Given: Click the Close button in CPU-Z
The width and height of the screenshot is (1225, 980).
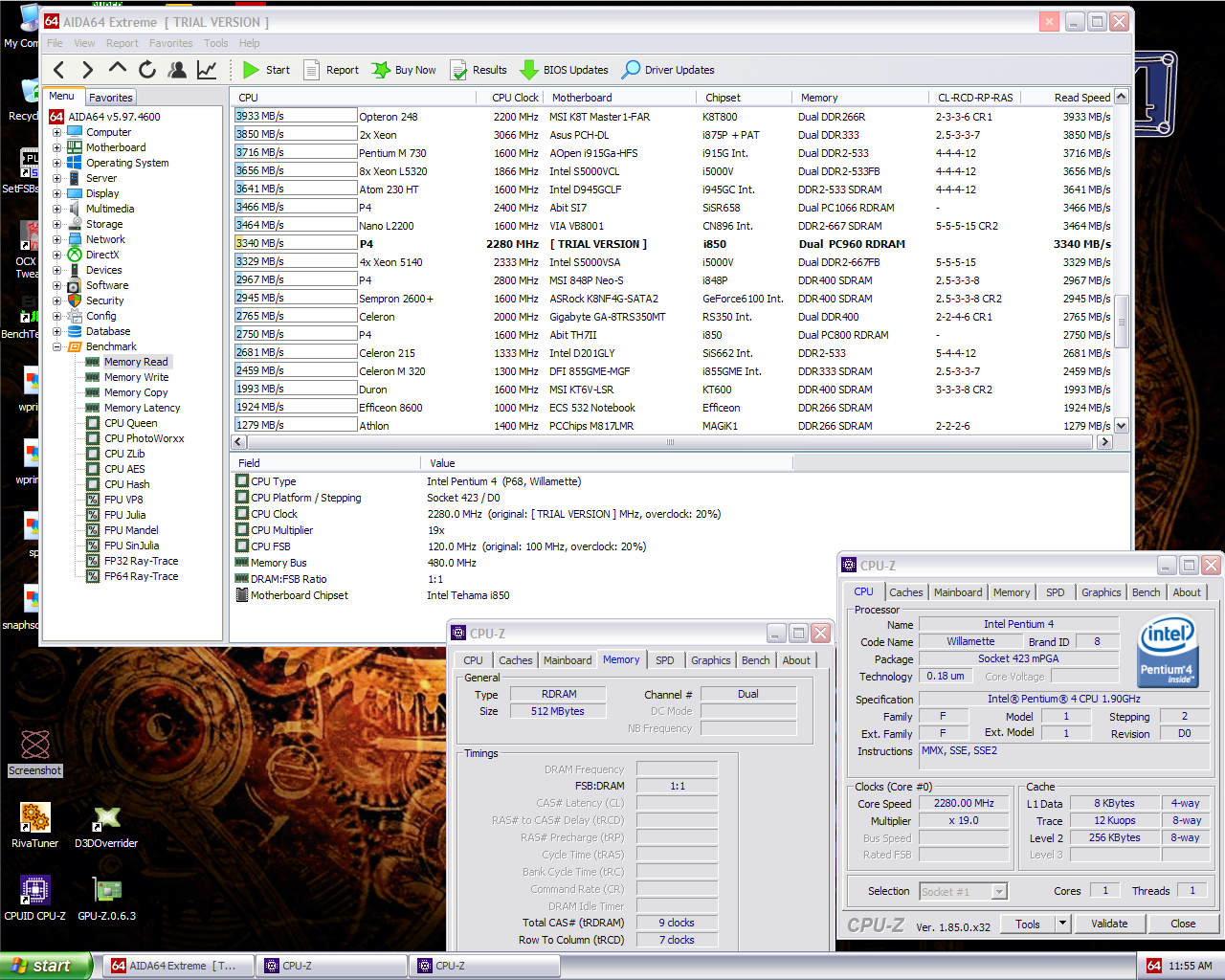Looking at the screenshot, I should pyautogui.click(x=1183, y=924).
